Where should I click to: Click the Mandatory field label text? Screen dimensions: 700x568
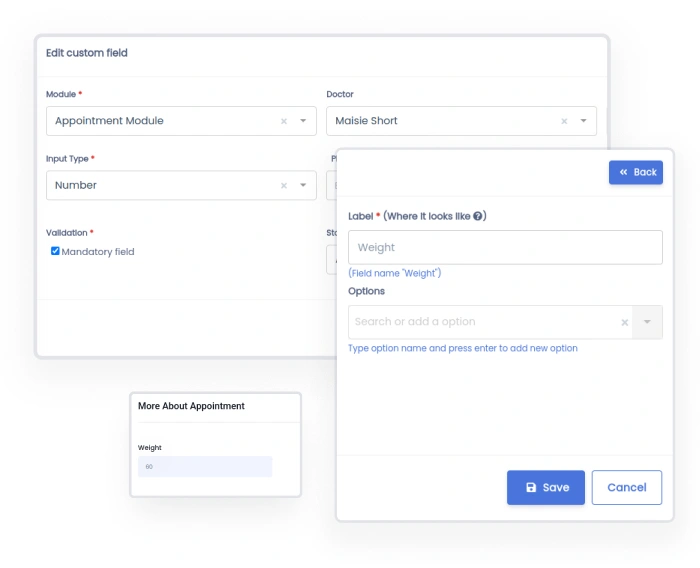[98, 252]
